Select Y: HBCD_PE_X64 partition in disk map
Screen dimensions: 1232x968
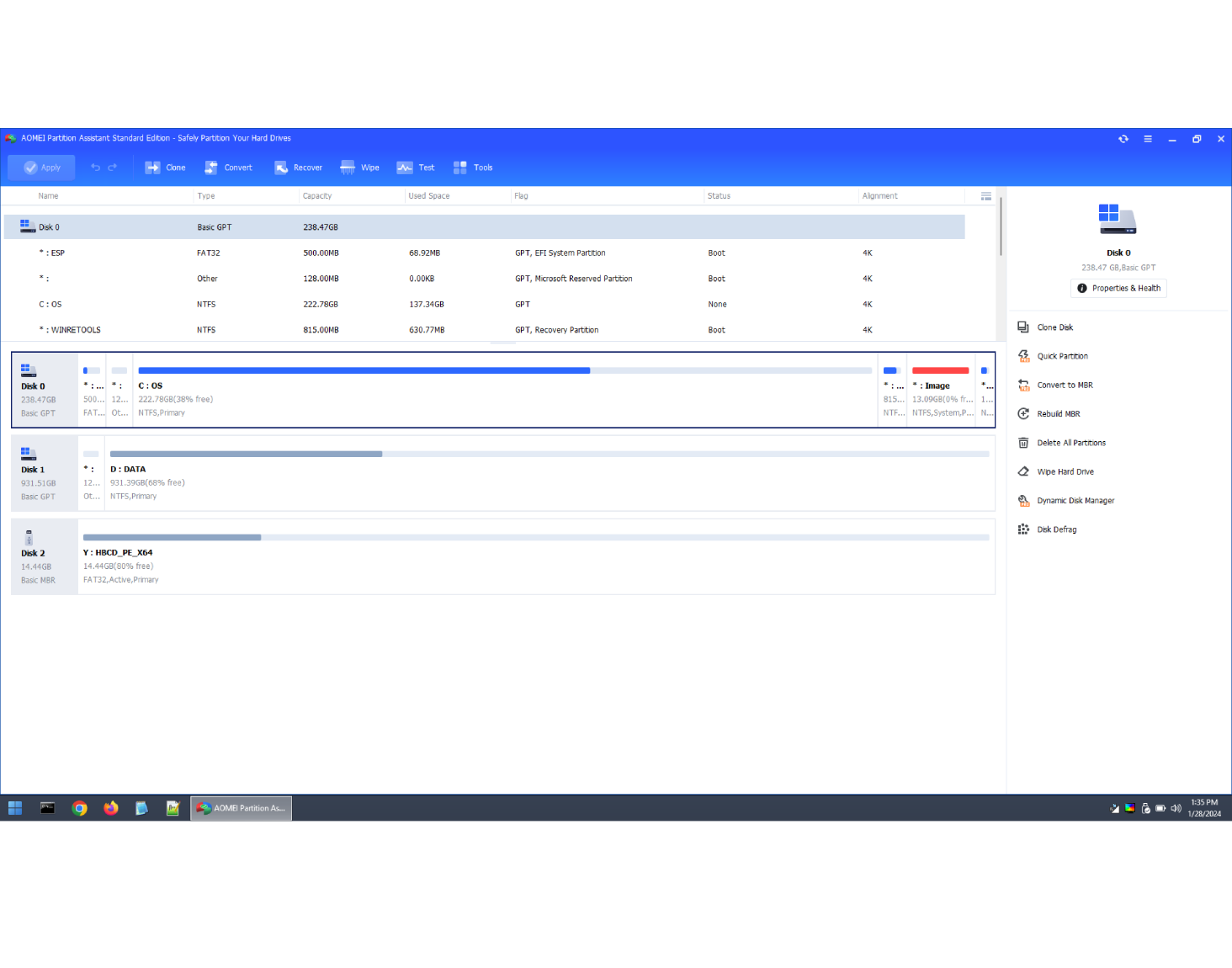click(x=536, y=556)
